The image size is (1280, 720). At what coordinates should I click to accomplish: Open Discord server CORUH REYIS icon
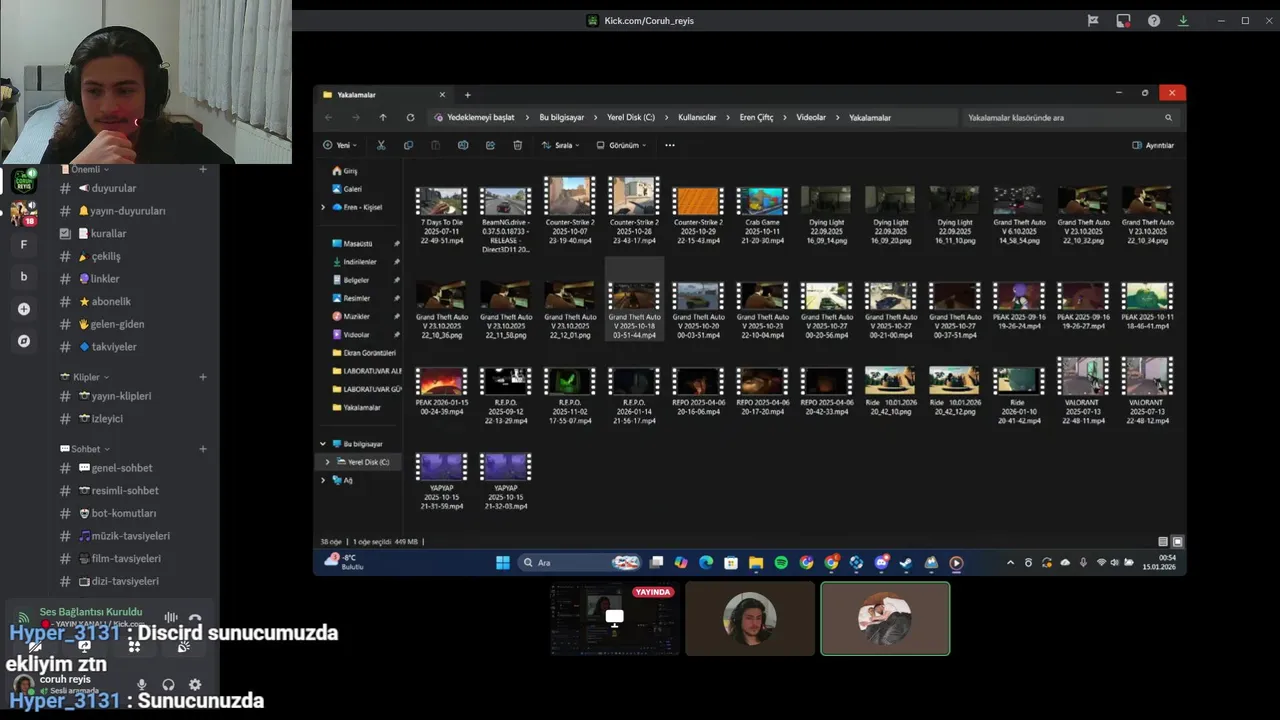pos(24,181)
